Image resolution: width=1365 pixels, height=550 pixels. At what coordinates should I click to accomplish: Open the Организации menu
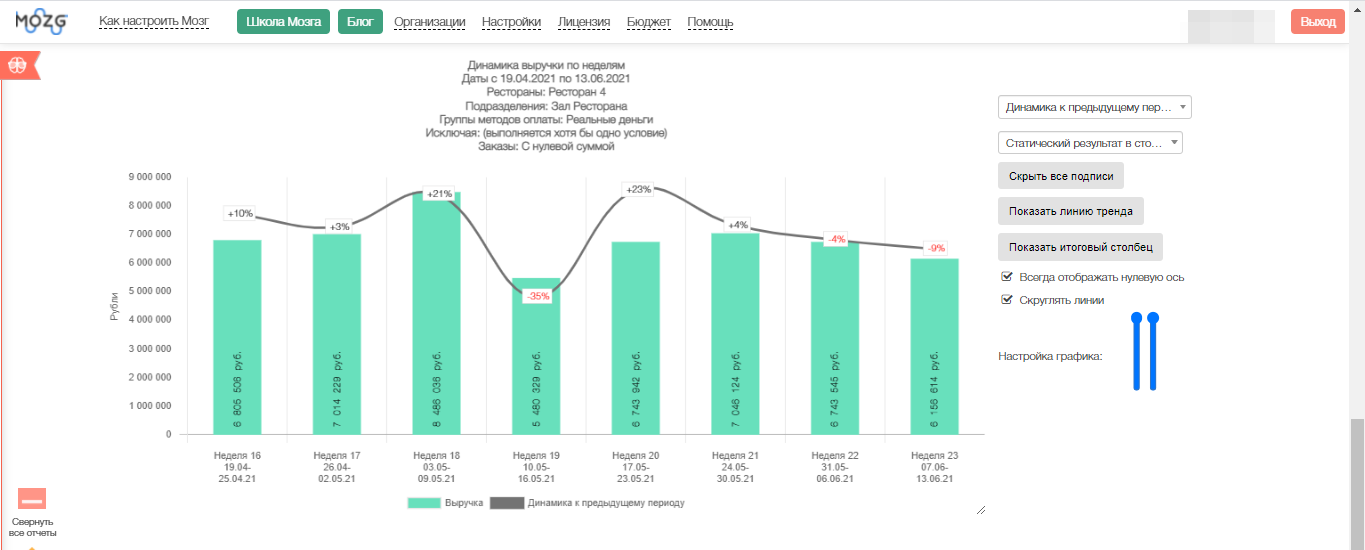(429, 22)
